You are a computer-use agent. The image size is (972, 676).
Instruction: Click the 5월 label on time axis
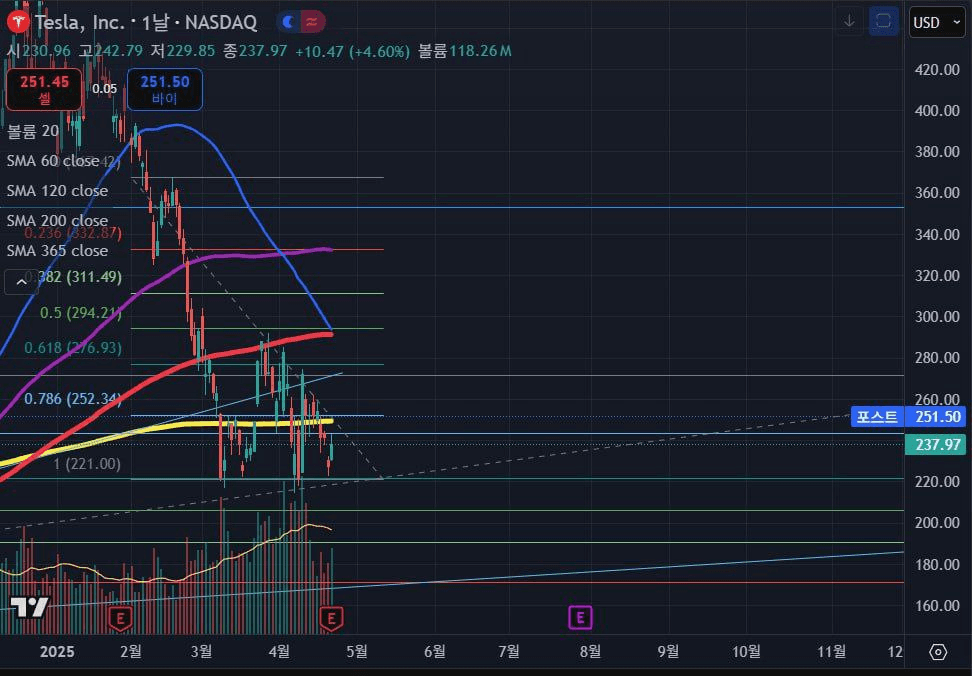pos(356,652)
